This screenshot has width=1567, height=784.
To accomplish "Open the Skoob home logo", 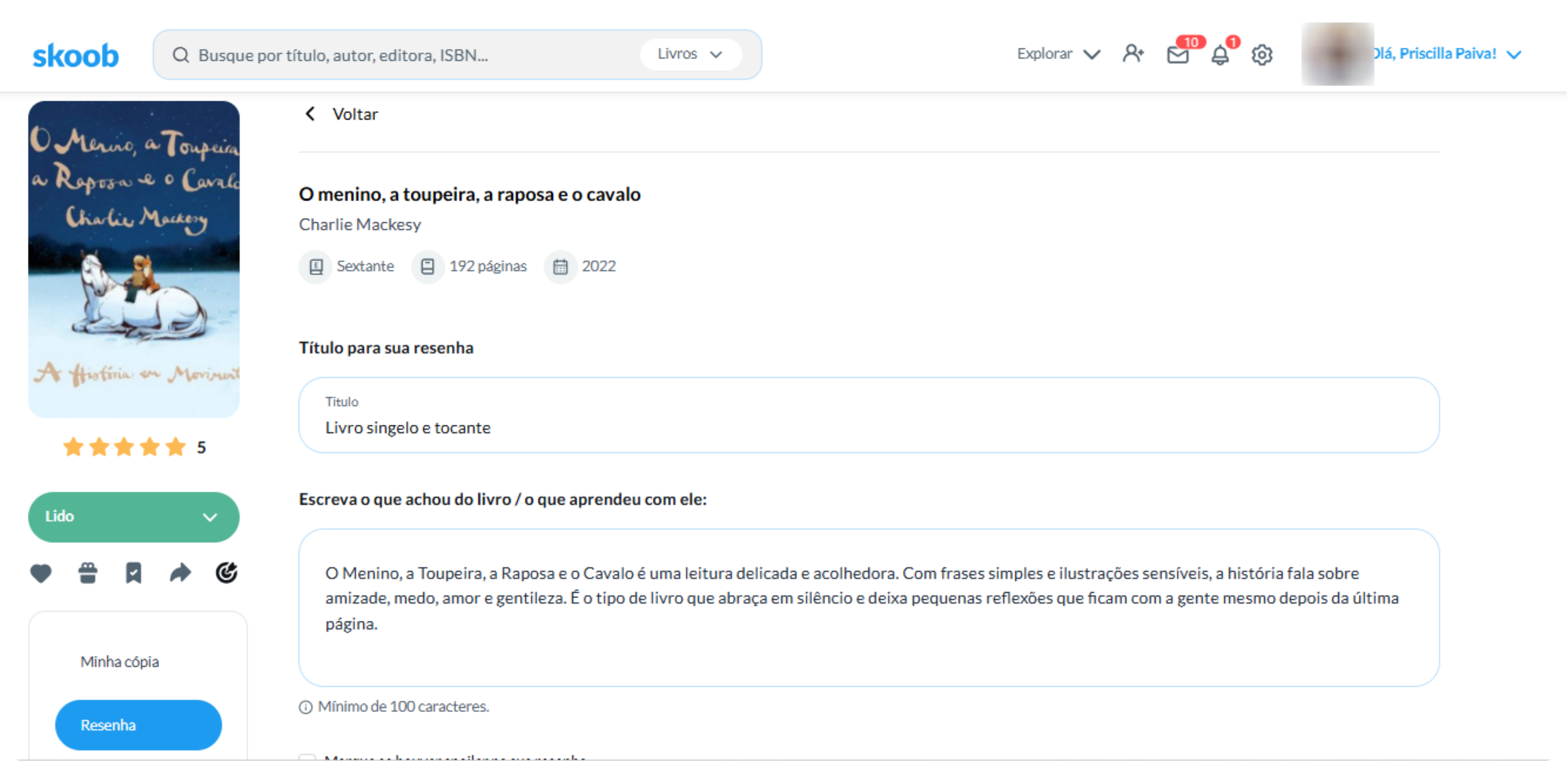I will [75, 55].
